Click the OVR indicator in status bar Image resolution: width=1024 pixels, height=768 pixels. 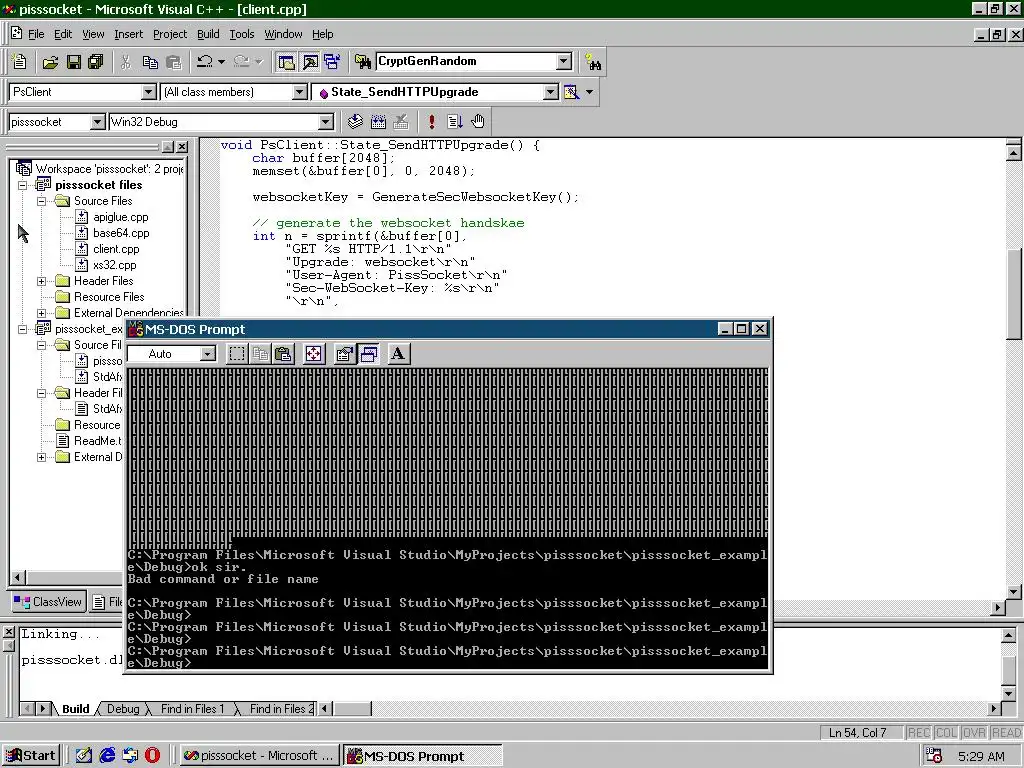[x=974, y=733]
